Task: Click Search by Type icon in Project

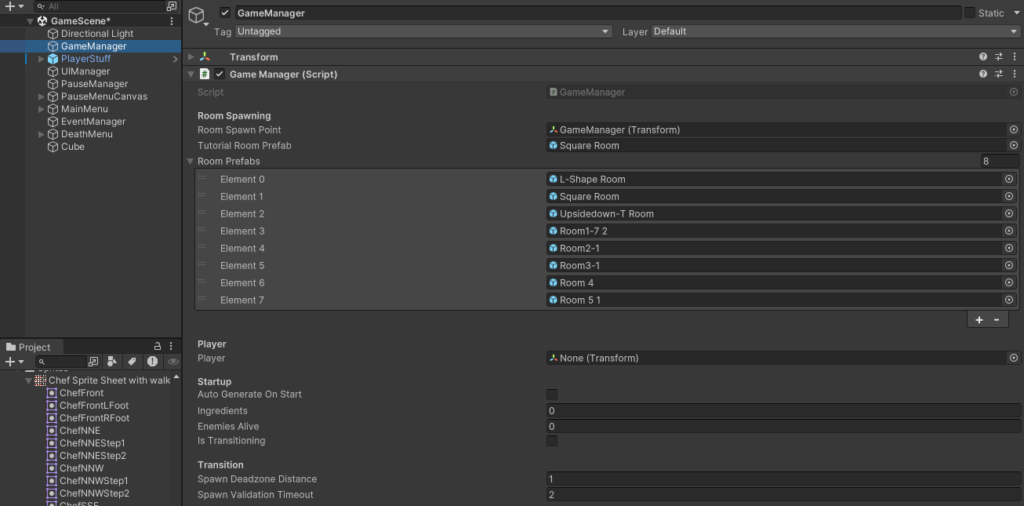Action: [112, 362]
